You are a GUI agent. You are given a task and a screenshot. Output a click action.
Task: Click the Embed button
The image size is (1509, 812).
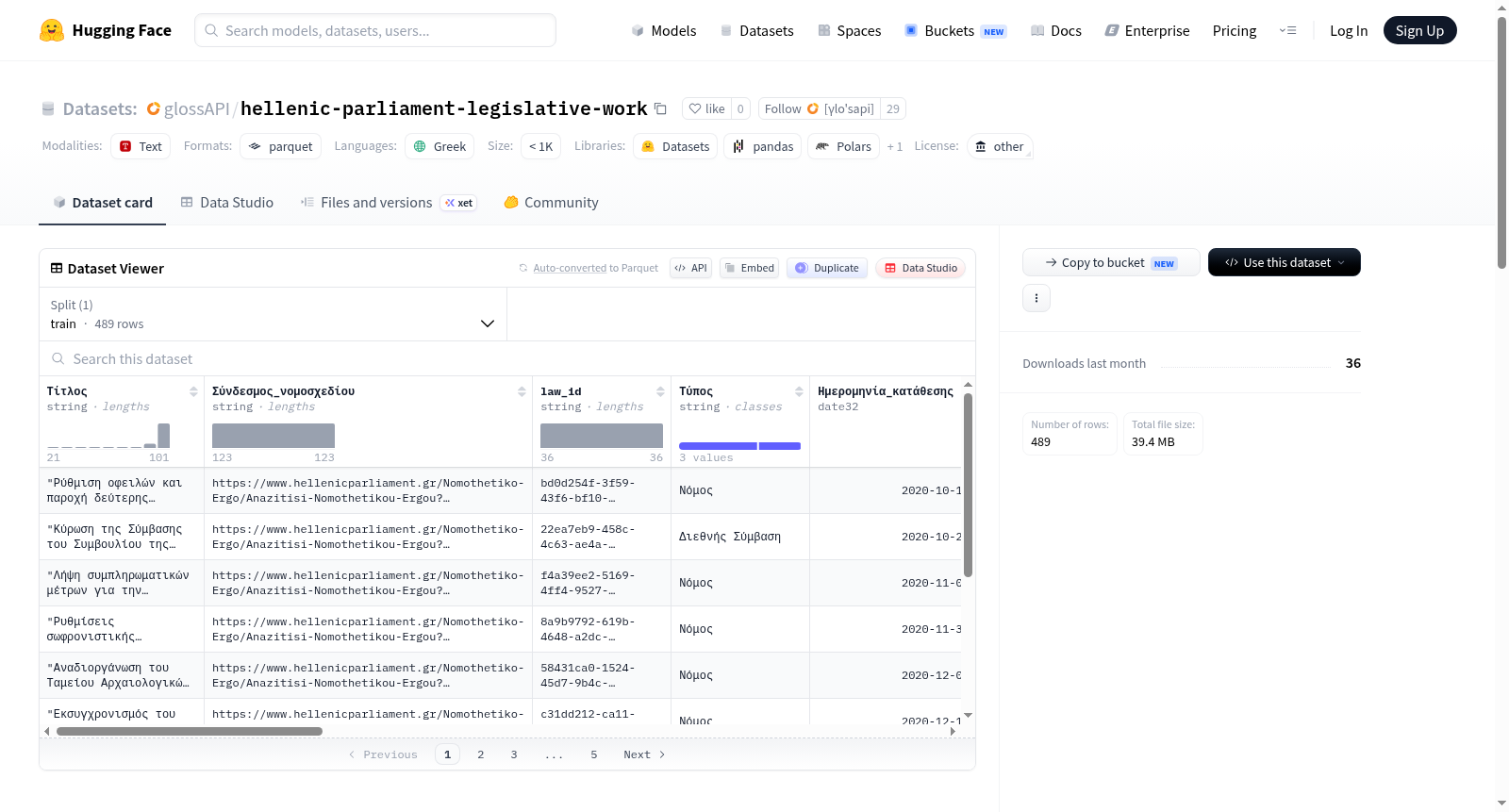749,268
